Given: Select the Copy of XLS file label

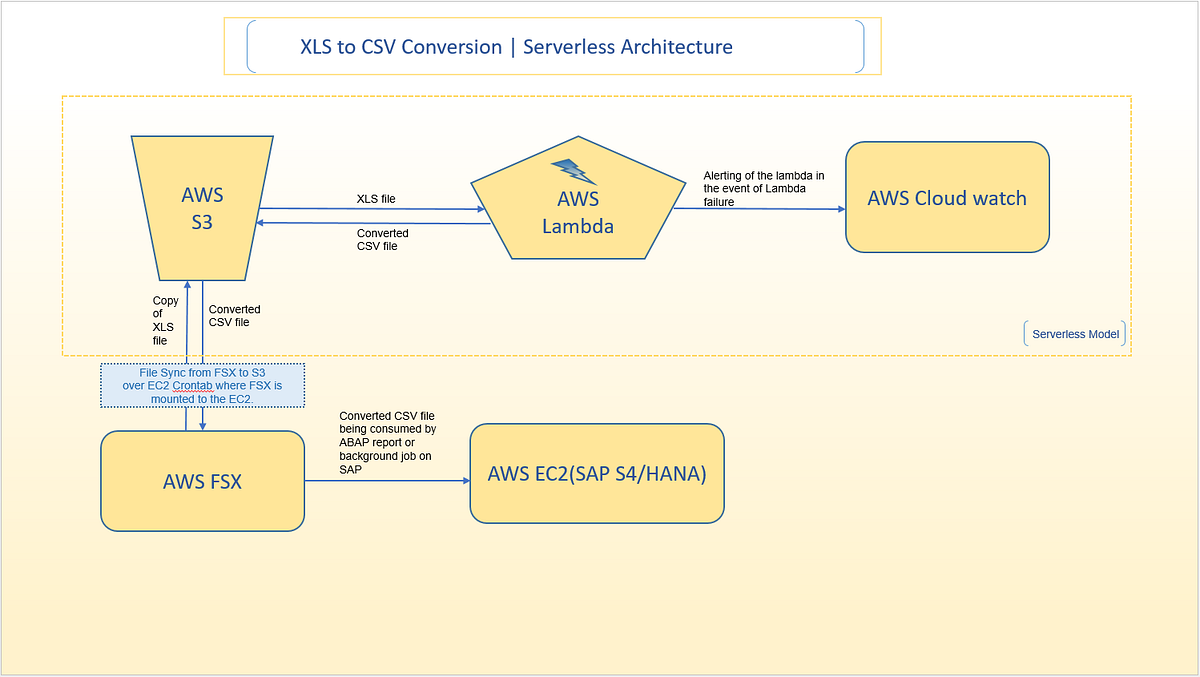Looking at the screenshot, I should coord(163,320).
